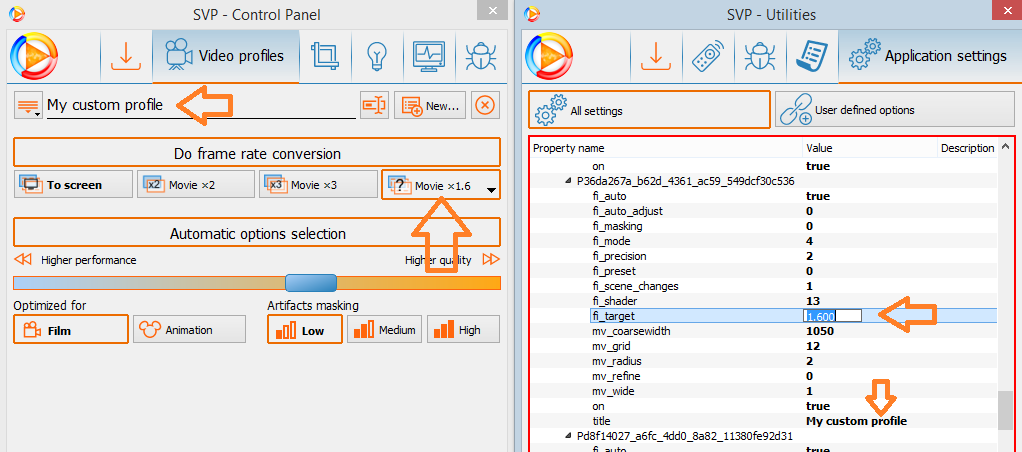Set artifacts masking to Medium
The height and width of the screenshot is (452, 1022).
(x=384, y=329)
